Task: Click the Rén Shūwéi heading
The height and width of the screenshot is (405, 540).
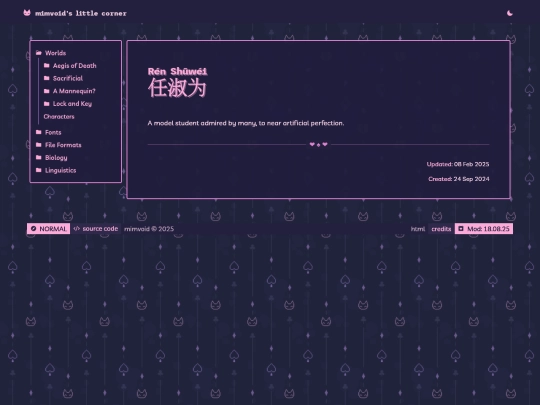Action: 177,71
